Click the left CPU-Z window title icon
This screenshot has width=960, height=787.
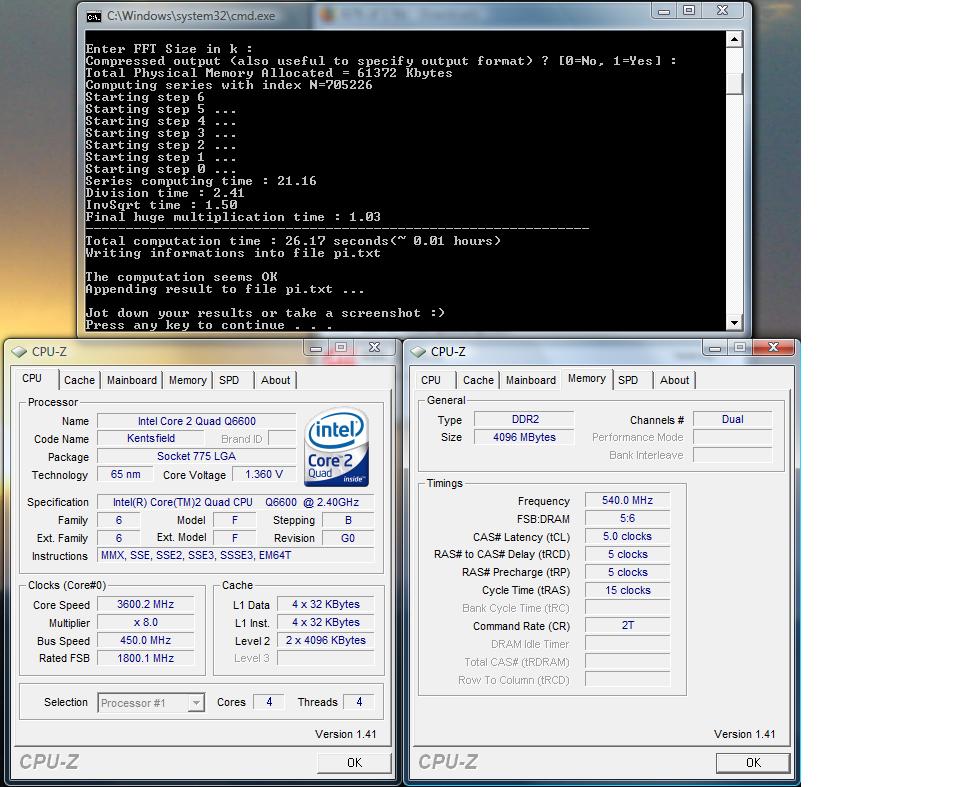(20, 352)
